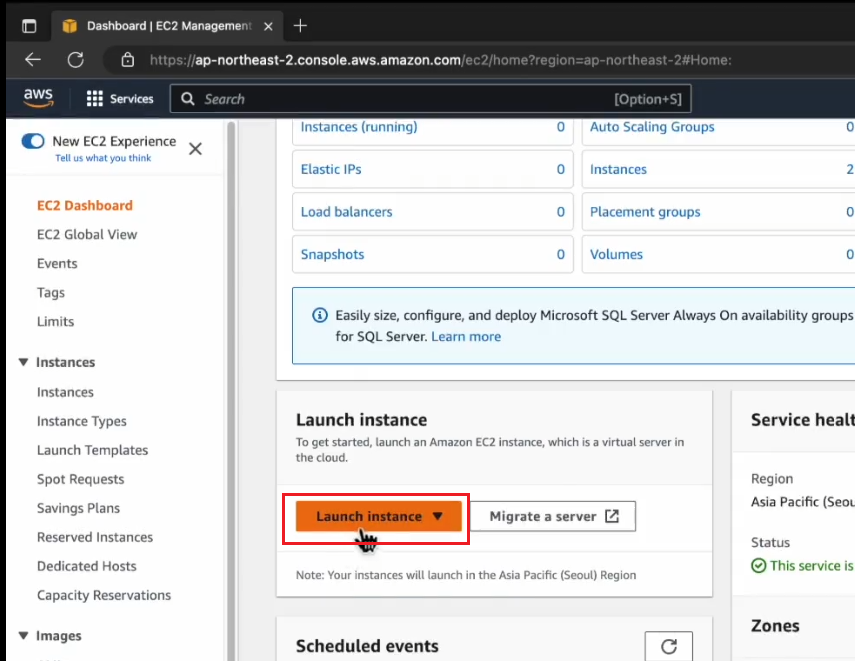855x661 pixels.
Task: Open Spot Requests in sidebar
Action: click(x=81, y=479)
